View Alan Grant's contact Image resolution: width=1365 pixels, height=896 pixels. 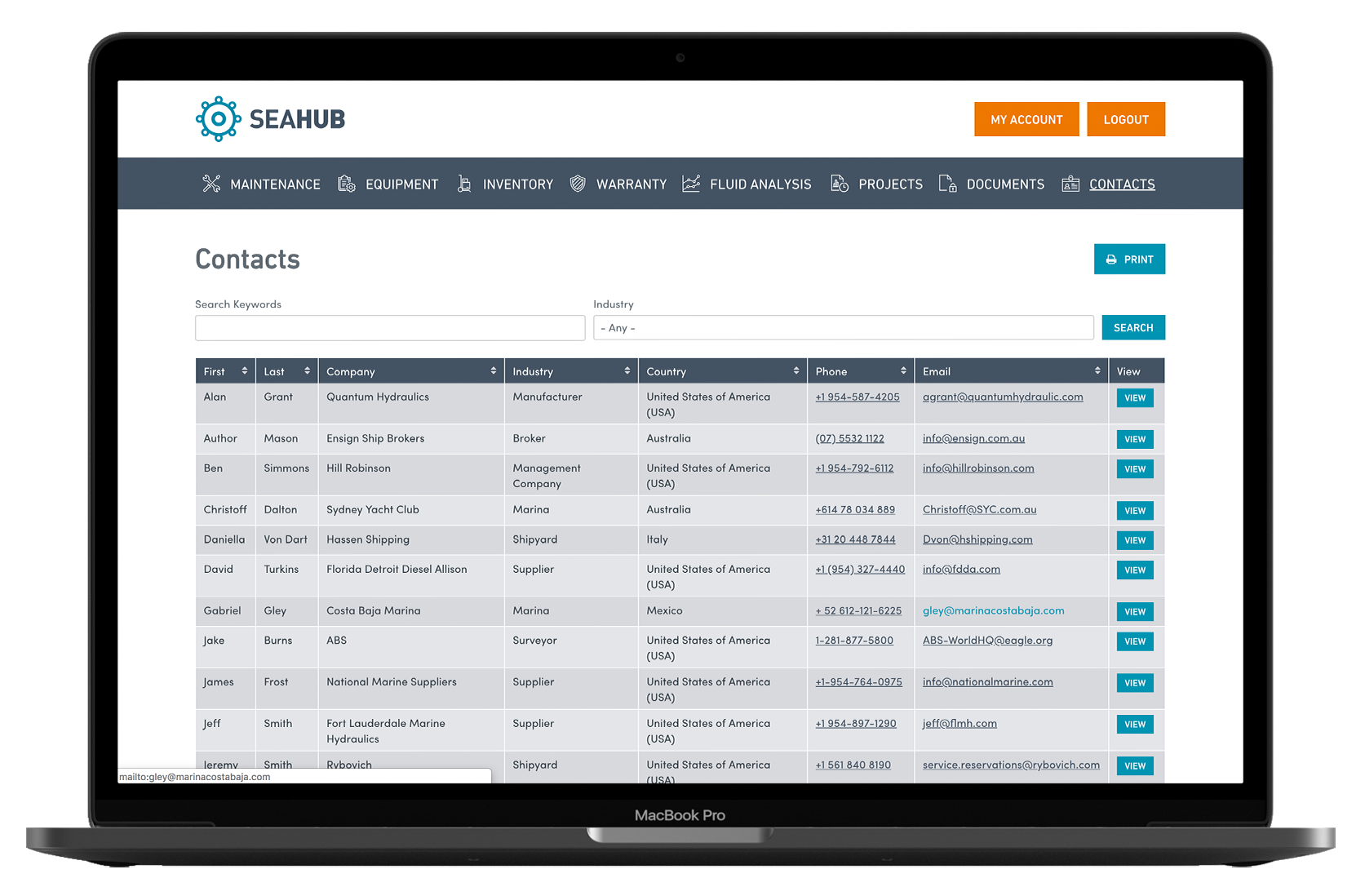[1135, 397]
